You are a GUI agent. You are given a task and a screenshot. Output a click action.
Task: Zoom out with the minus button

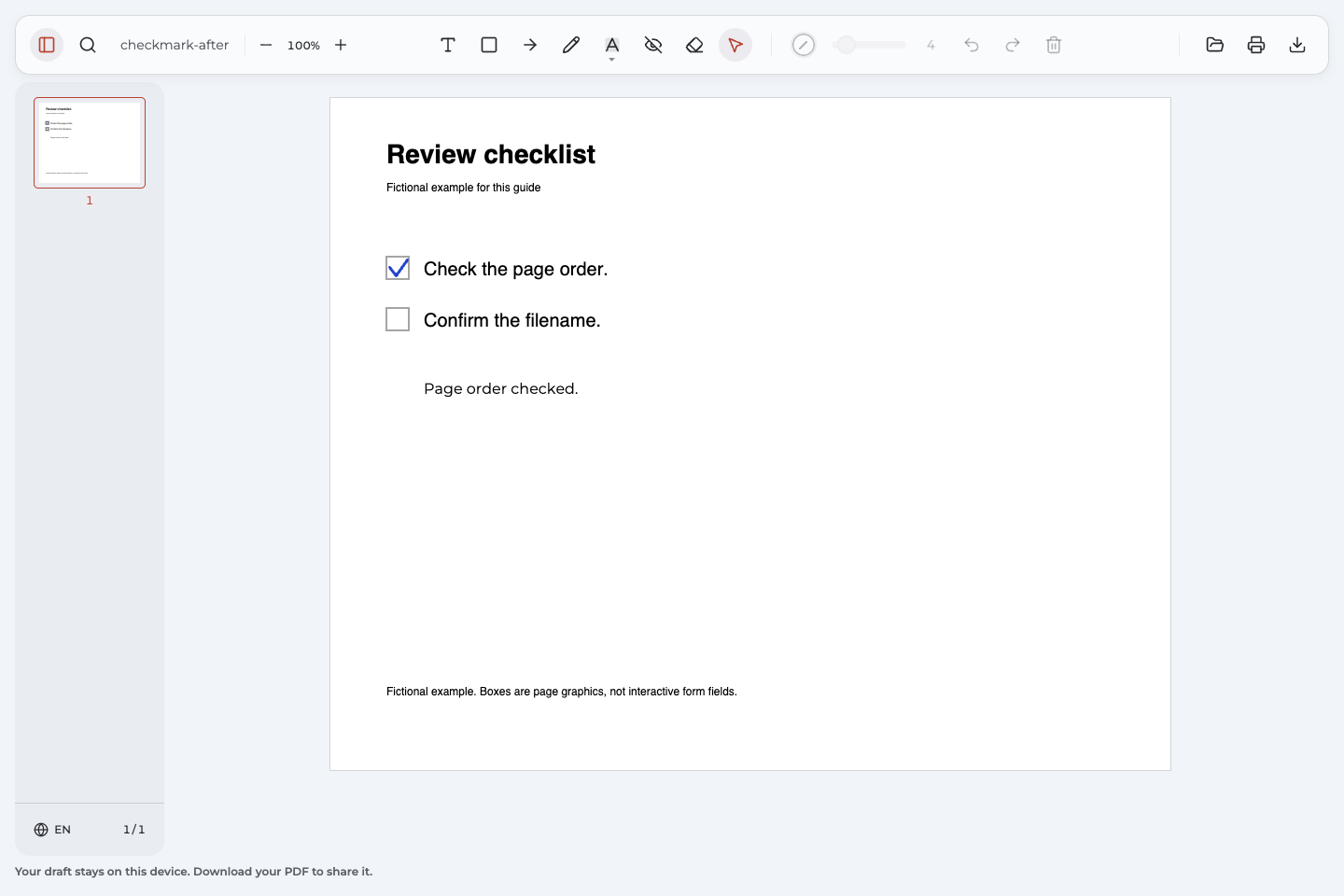pyautogui.click(x=266, y=45)
